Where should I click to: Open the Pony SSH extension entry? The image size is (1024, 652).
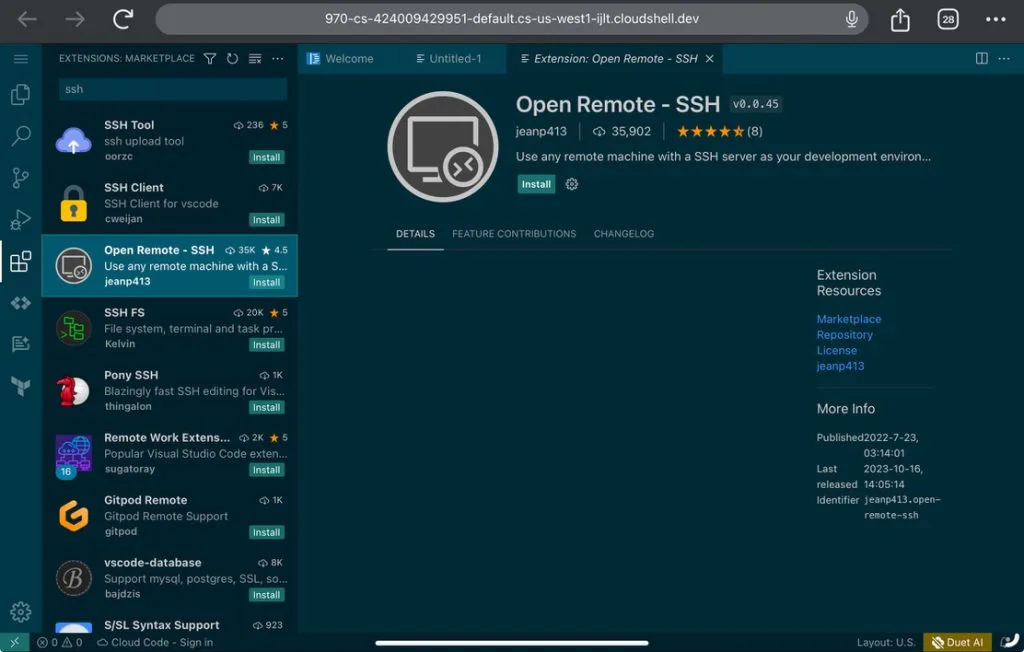point(170,391)
